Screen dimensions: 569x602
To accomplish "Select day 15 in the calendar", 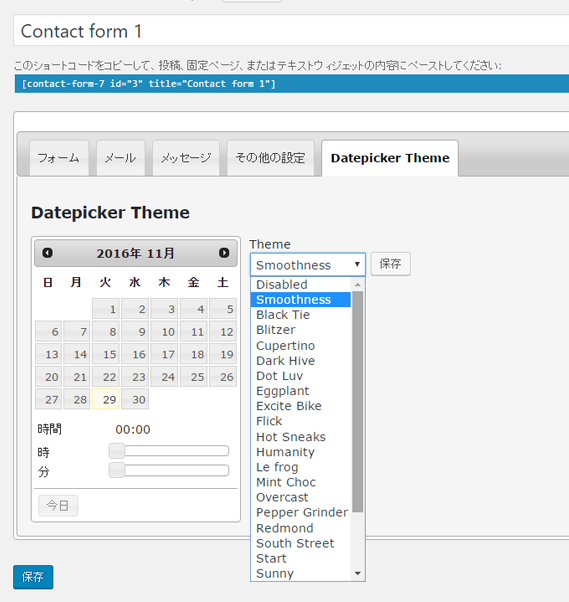I will click(x=106, y=354).
